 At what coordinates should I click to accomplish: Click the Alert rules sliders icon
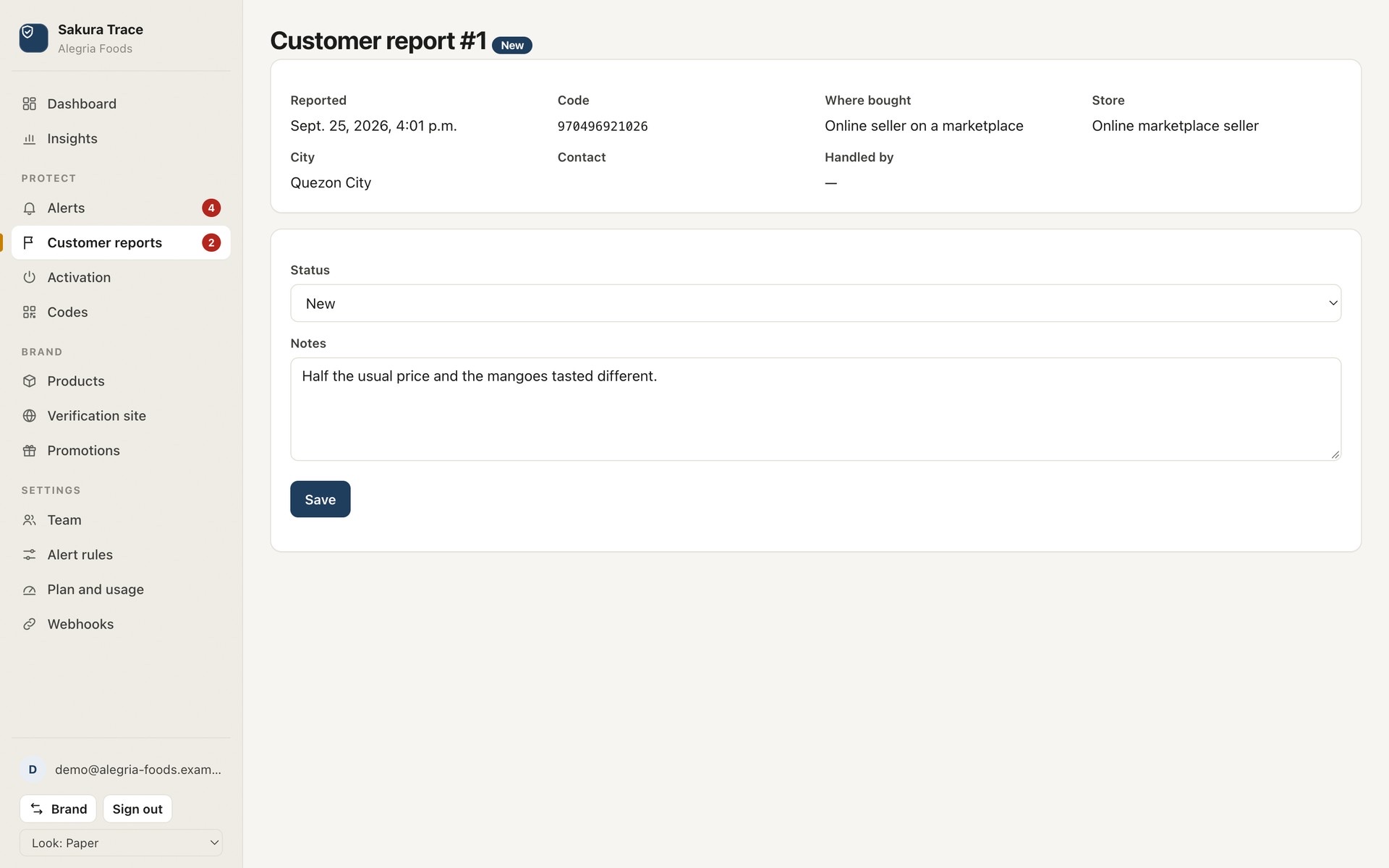(x=29, y=554)
